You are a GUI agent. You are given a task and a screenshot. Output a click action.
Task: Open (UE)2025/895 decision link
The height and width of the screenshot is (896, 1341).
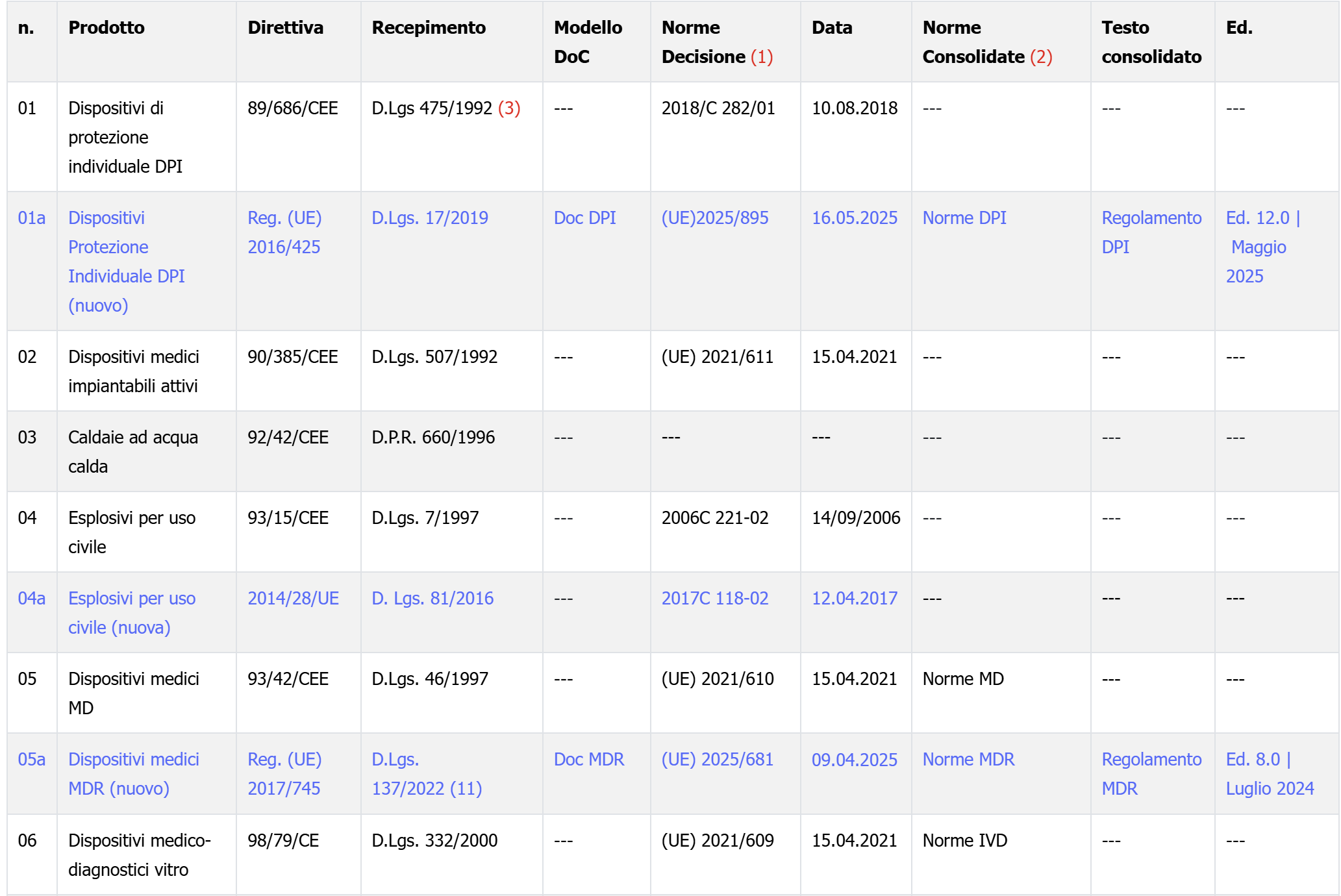tap(715, 218)
